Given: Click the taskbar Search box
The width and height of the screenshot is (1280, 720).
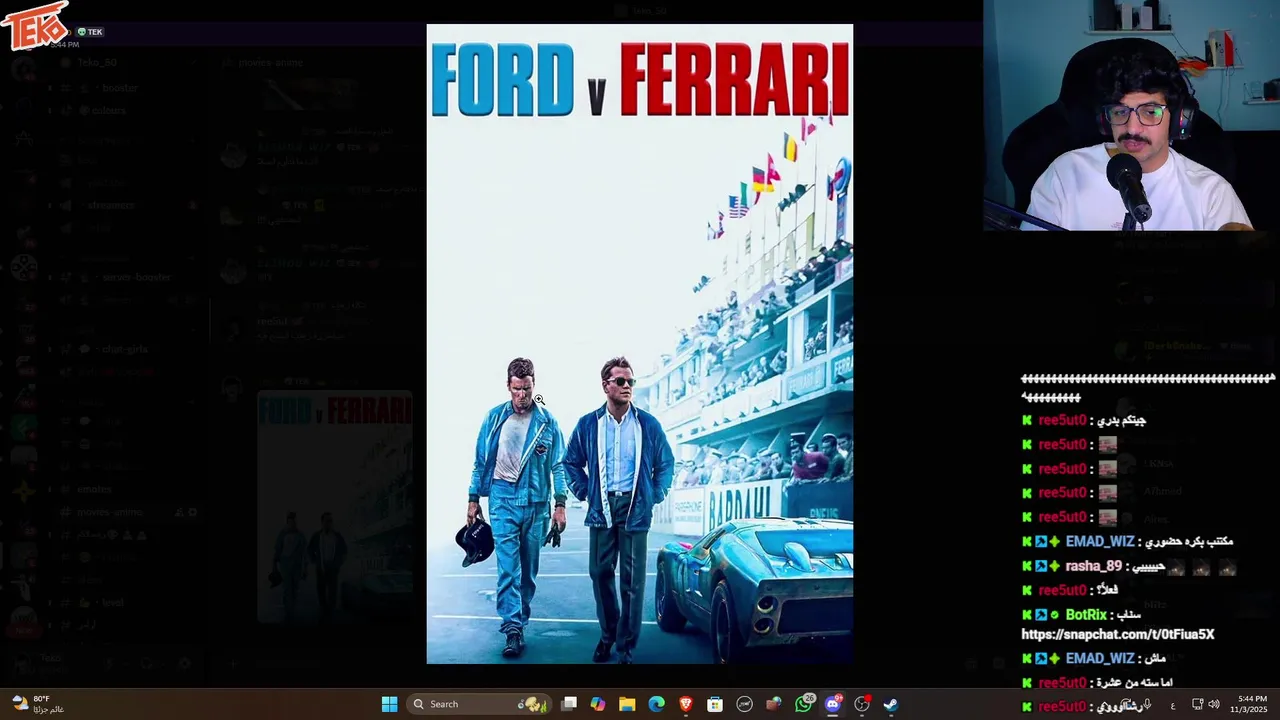Looking at the screenshot, I should pos(480,704).
